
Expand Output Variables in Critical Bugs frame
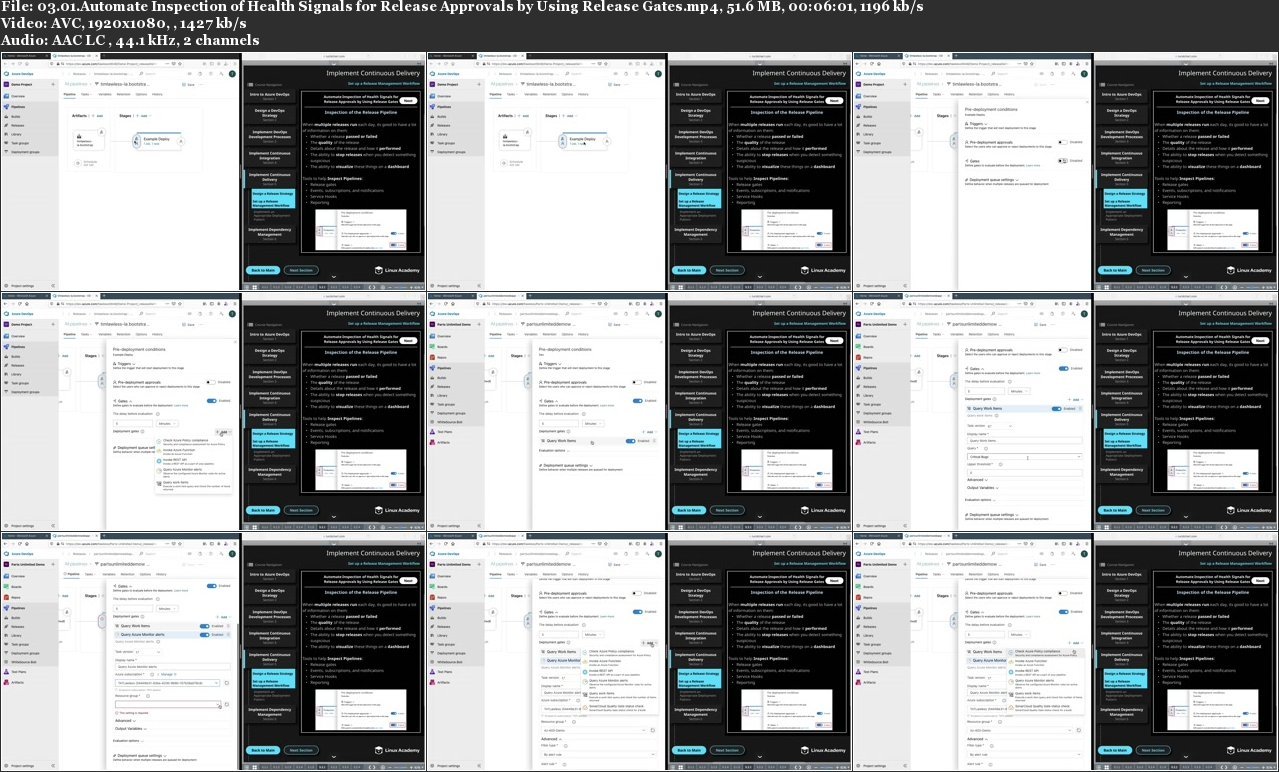[x=983, y=488]
